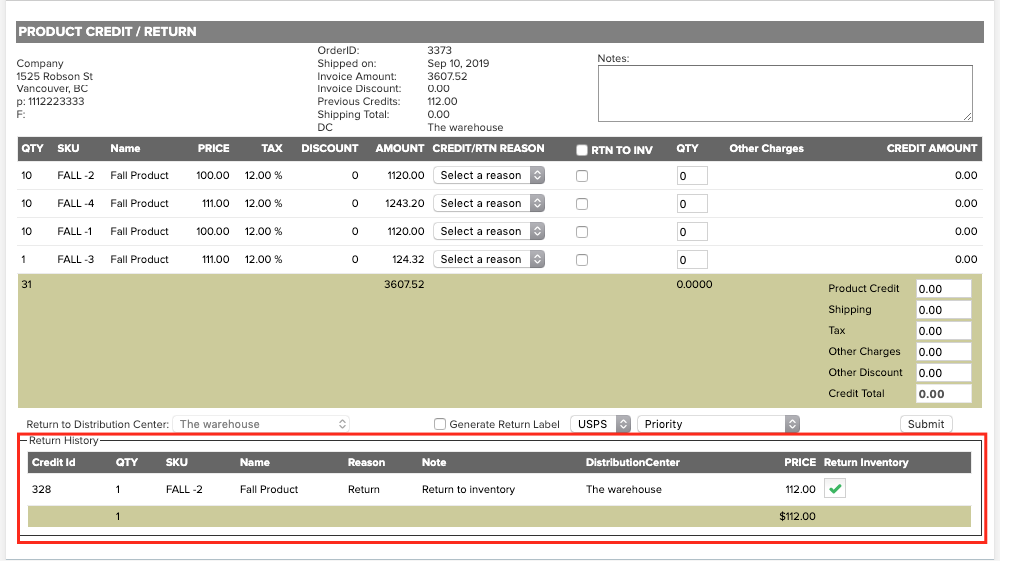The width and height of the screenshot is (1013, 561).
Task: Click the Previous Credits value 112.00
Action: (442, 101)
